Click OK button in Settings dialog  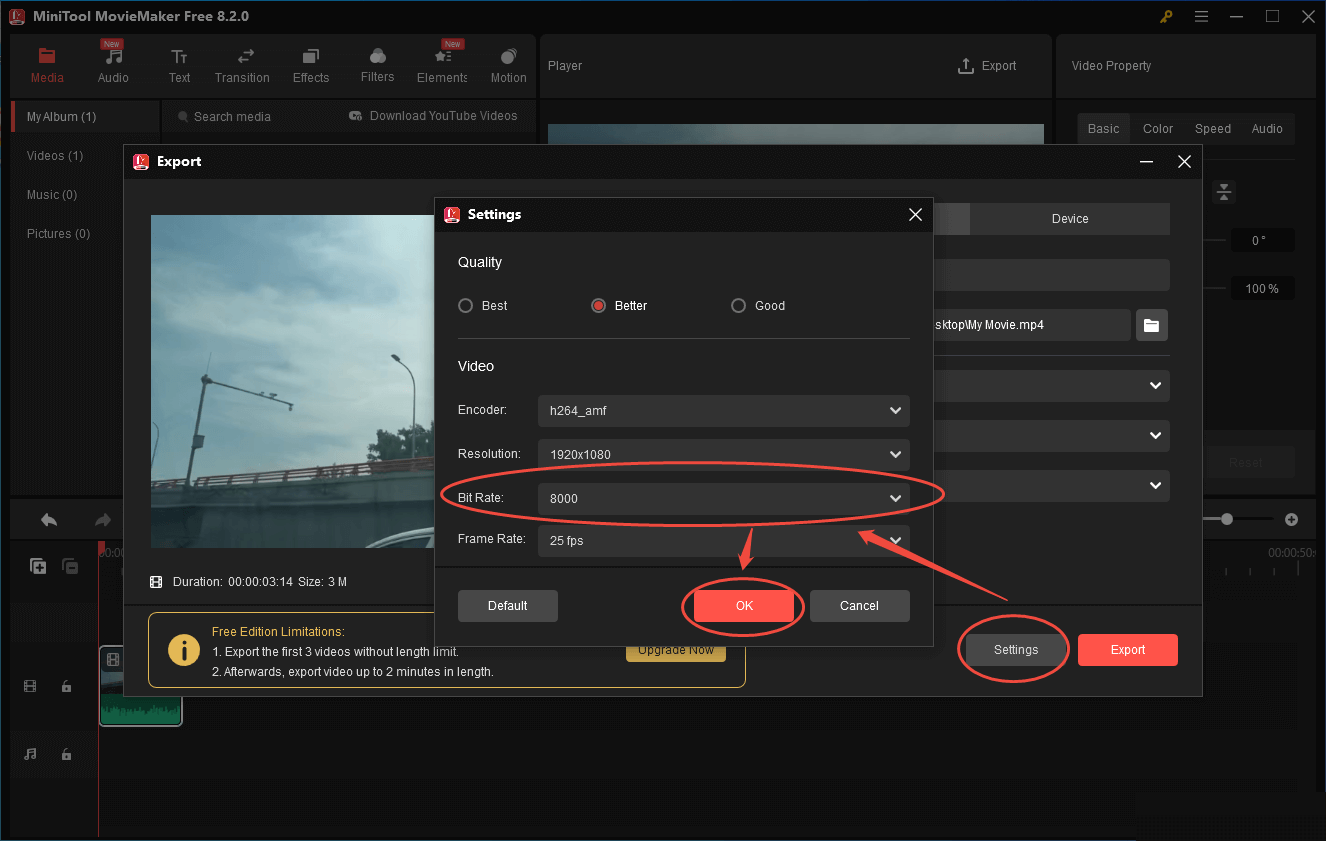[x=744, y=606]
